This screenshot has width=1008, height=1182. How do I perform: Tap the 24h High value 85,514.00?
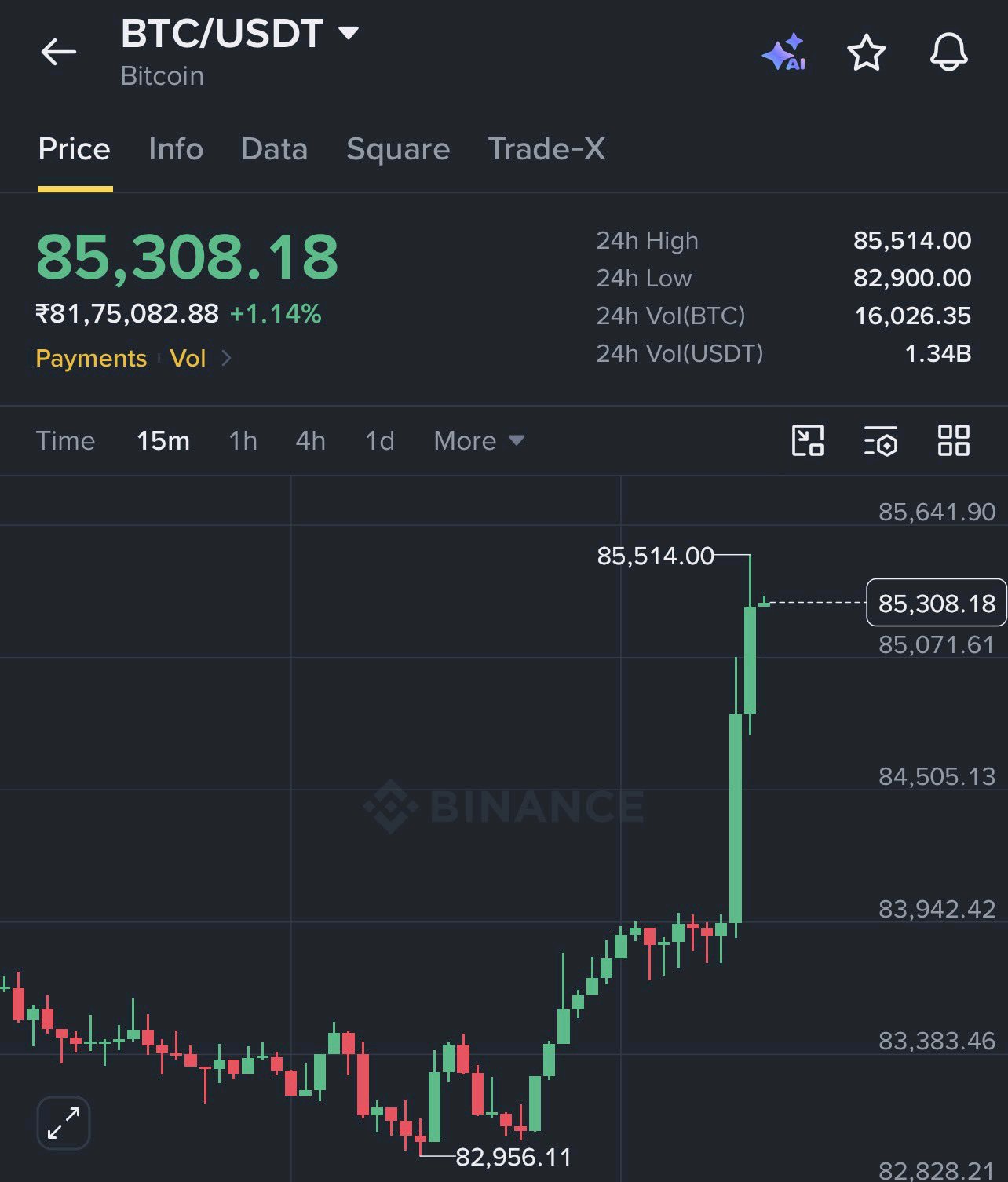click(x=912, y=240)
